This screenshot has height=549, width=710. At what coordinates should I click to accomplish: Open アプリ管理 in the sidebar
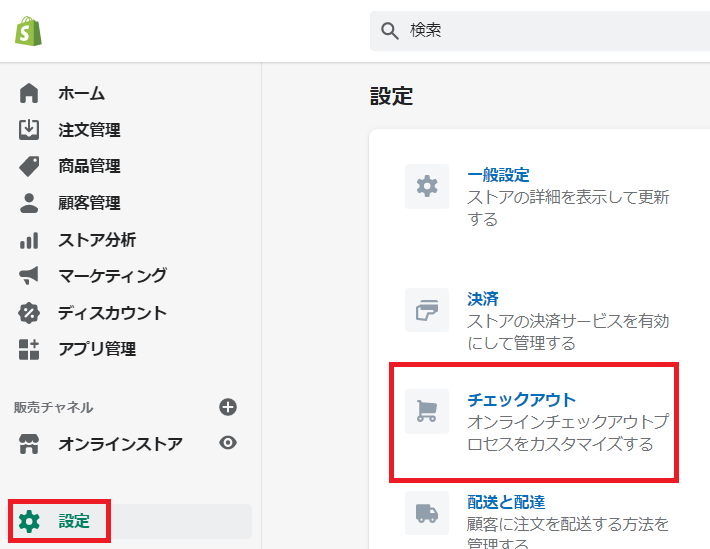click(x=97, y=349)
